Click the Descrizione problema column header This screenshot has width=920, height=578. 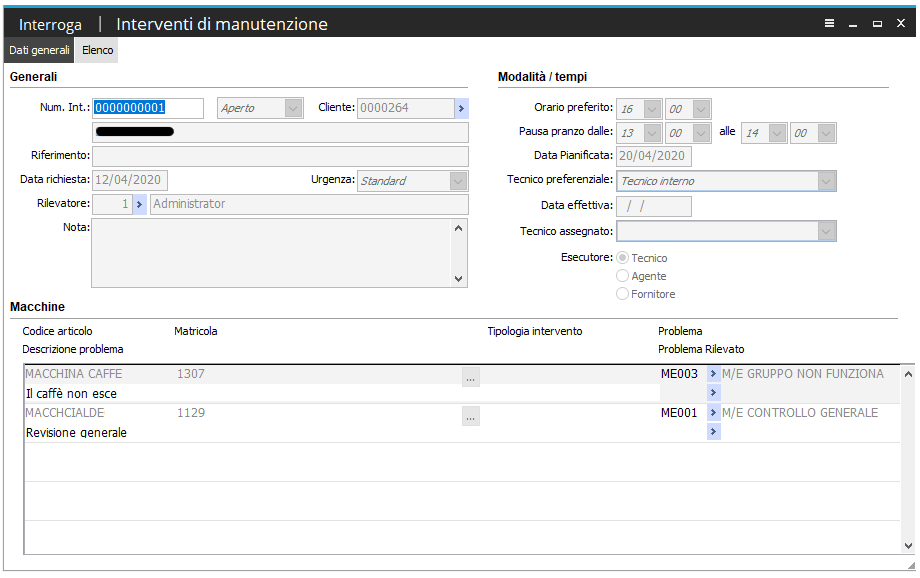tap(73, 349)
